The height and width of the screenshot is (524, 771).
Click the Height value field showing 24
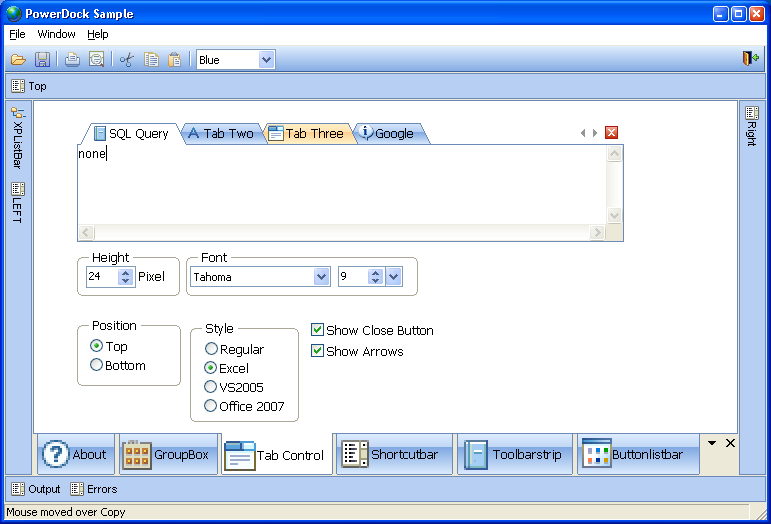click(x=102, y=277)
